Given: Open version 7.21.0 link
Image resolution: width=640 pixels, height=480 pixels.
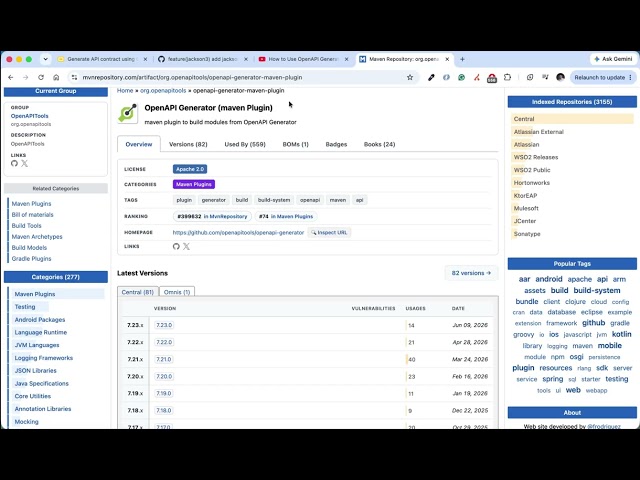Looking at the screenshot, I should pos(164,360).
